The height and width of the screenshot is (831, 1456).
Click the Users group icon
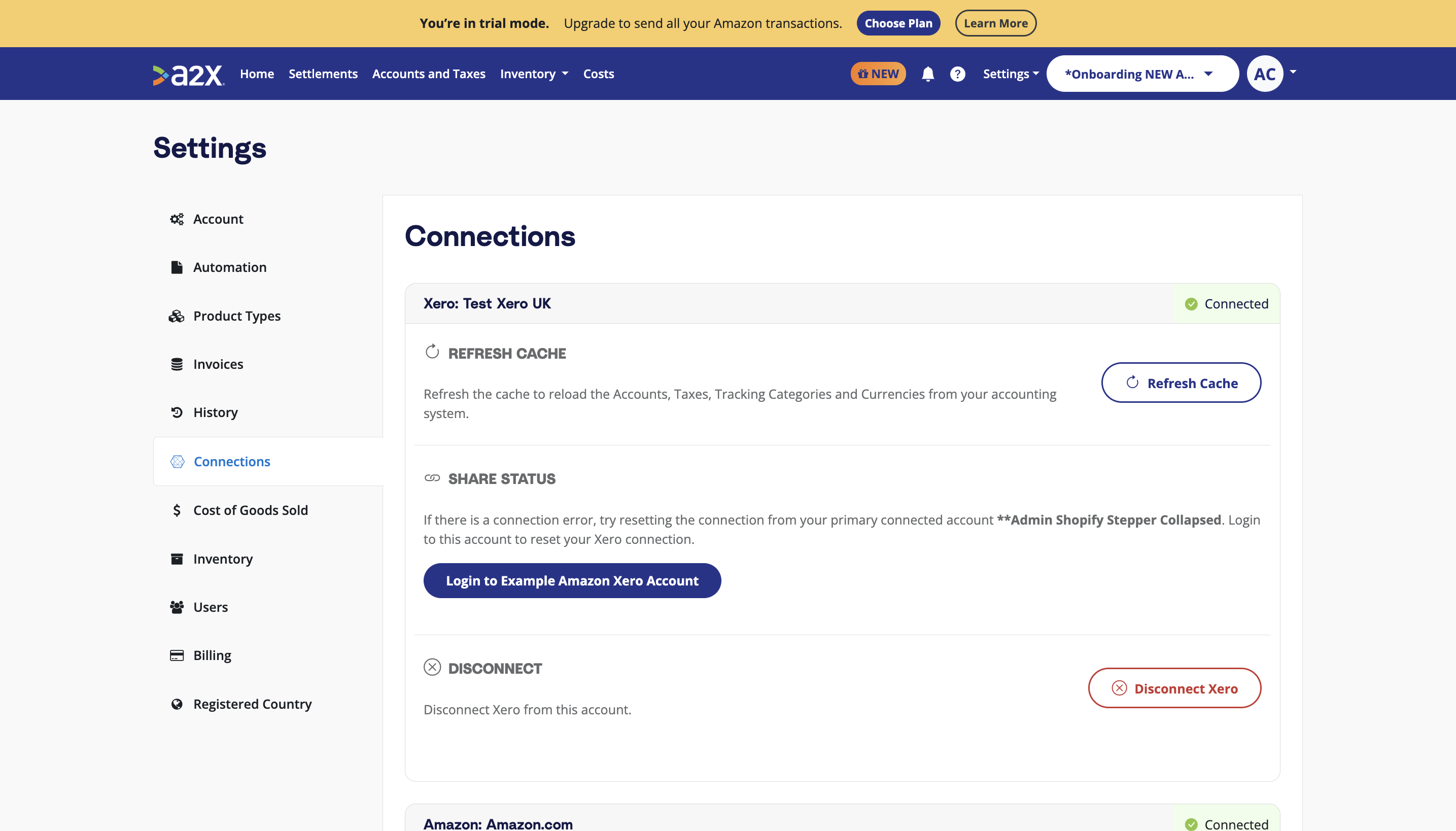(x=177, y=607)
